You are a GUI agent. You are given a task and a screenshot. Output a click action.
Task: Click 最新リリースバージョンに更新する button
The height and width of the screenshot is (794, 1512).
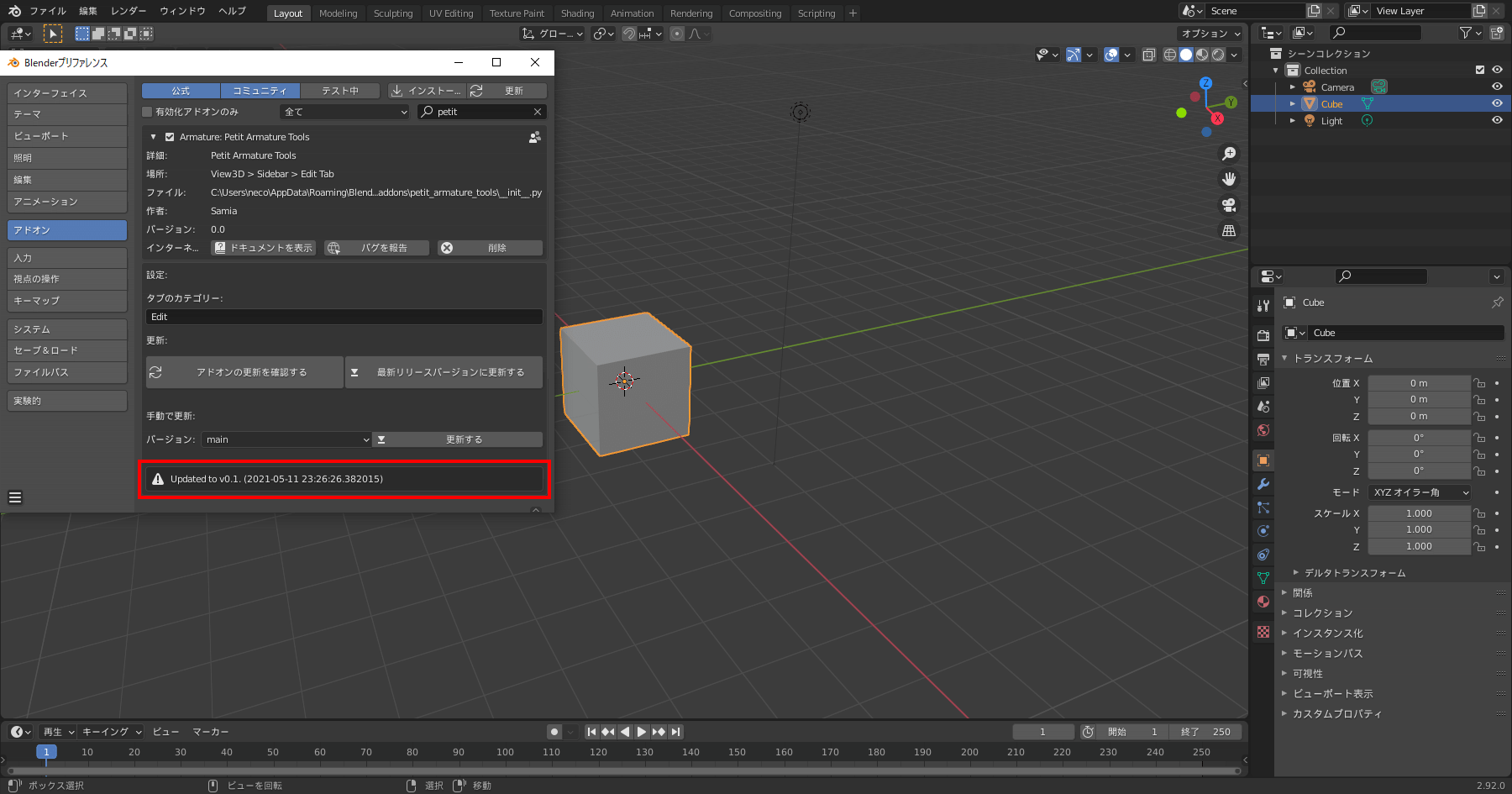(444, 372)
